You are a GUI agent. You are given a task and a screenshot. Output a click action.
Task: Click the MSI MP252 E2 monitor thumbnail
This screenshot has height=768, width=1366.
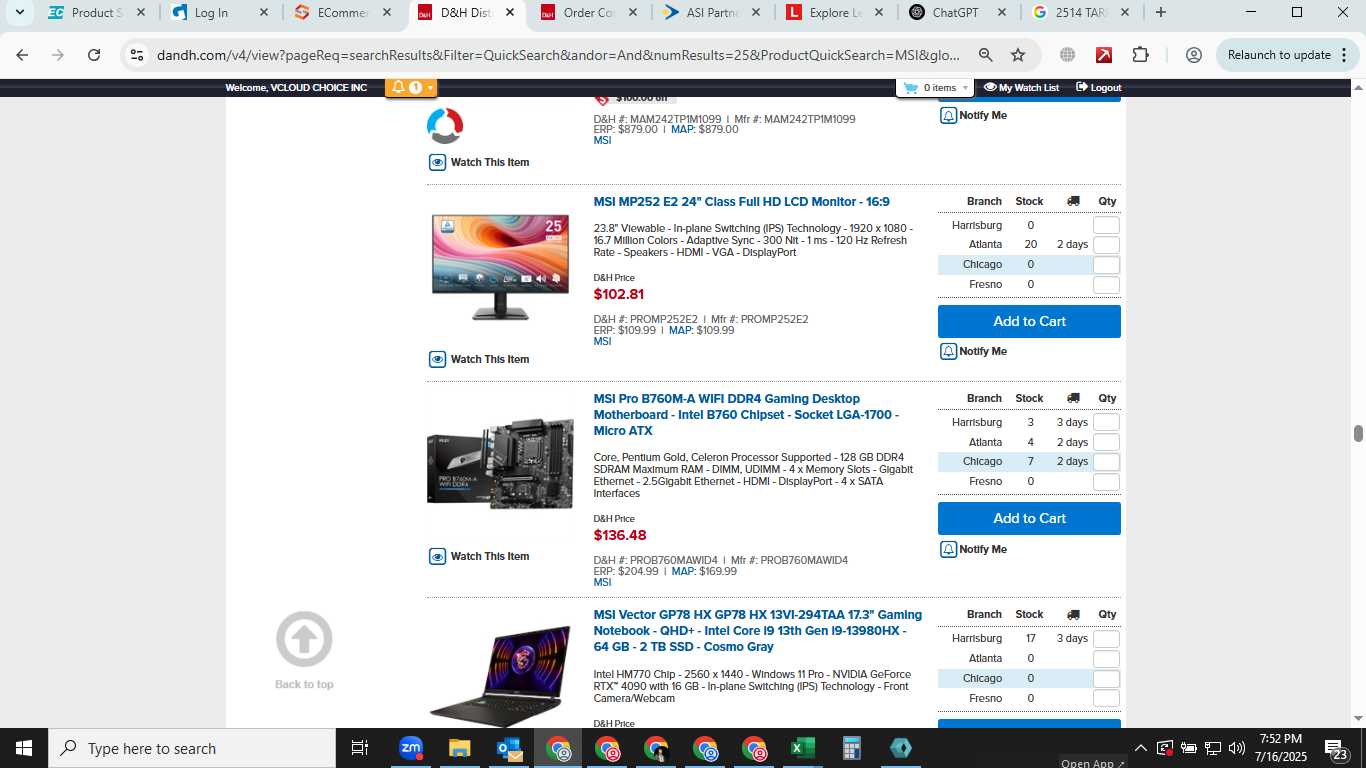[500, 267]
